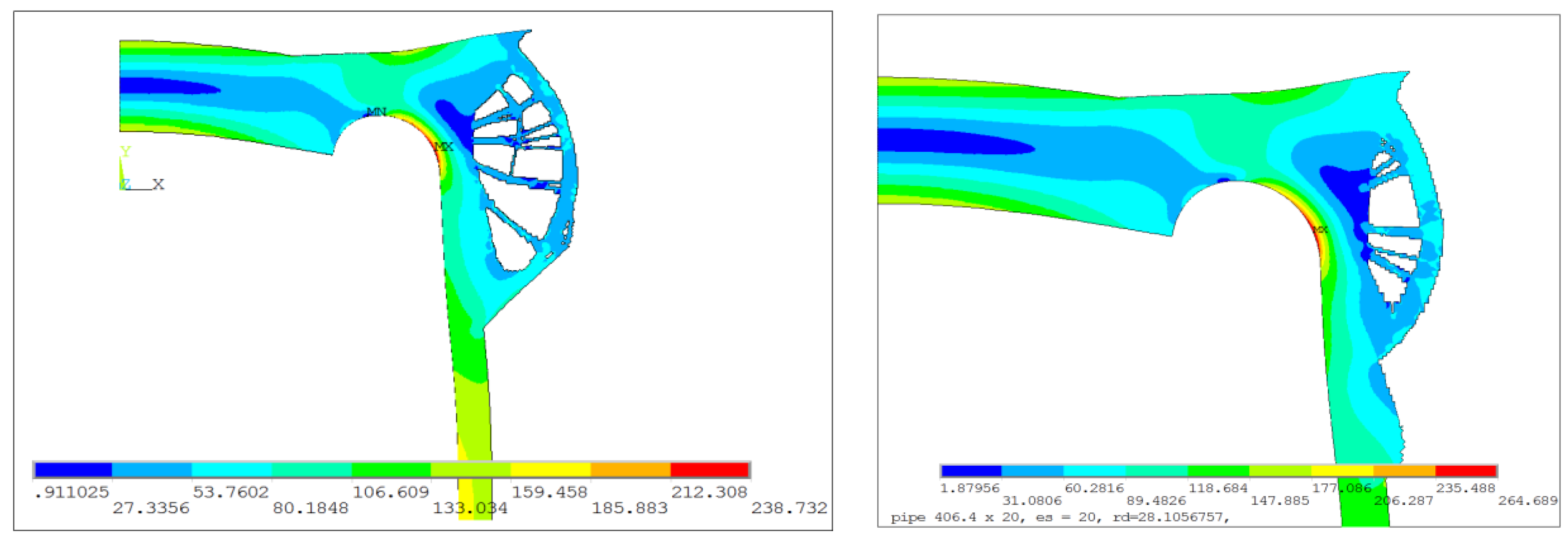Click the green legend swatch in left plot
1568x539 pixels.
click(391, 469)
